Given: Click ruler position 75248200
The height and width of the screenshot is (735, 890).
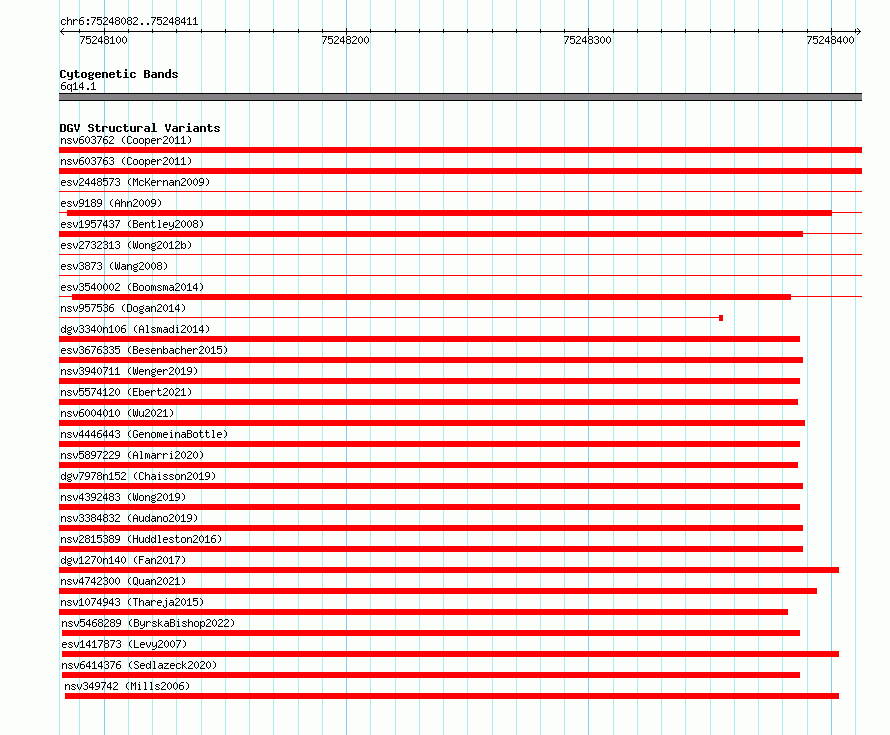Looking at the screenshot, I should tap(345, 40).
